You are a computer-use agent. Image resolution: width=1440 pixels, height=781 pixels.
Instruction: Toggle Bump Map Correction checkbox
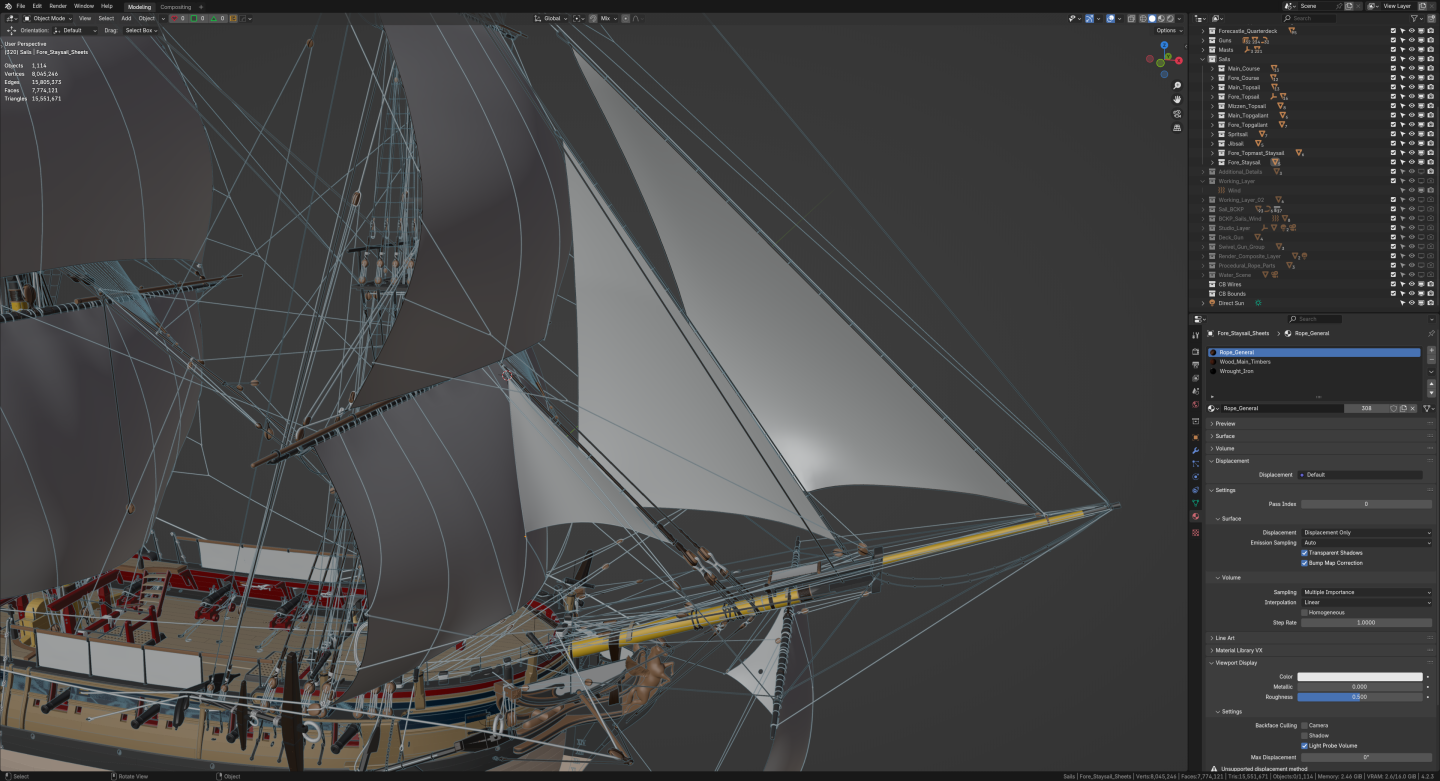(1304, 562)
